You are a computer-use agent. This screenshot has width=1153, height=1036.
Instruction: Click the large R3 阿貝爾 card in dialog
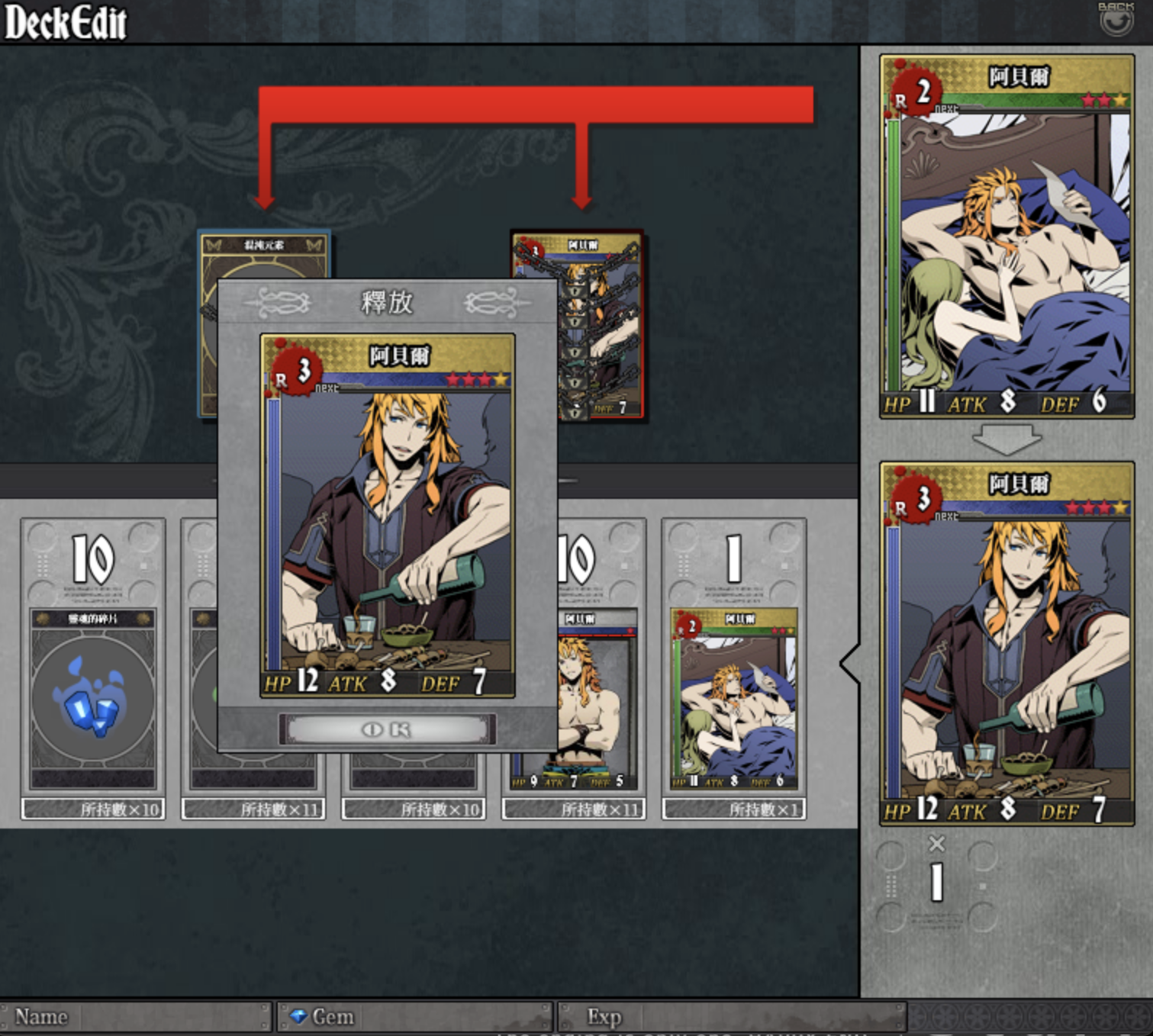click(x=388, y=516)
